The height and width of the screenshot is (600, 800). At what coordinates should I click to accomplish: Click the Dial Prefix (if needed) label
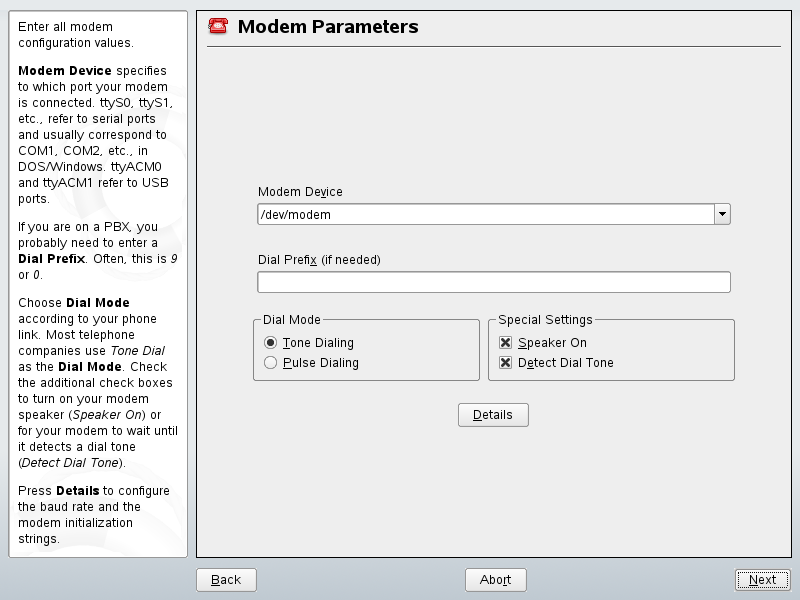tap(319, 260)
